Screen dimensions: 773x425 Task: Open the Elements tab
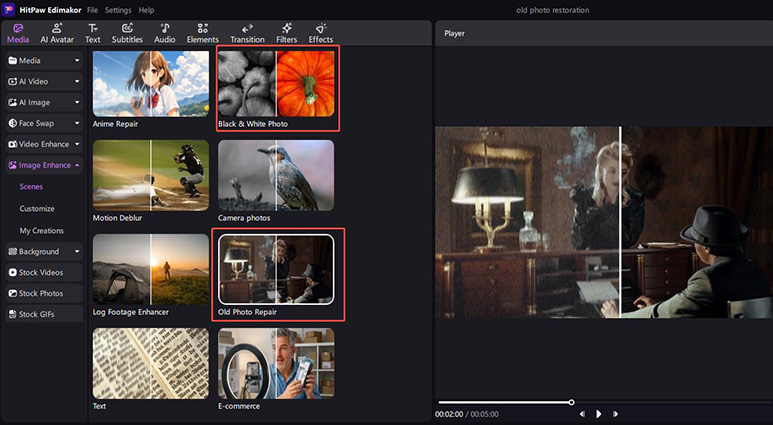203,34
